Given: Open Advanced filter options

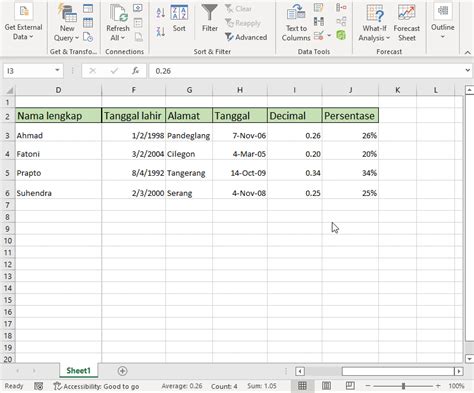Looking at the screenshot, I should [x=246, y=37].
